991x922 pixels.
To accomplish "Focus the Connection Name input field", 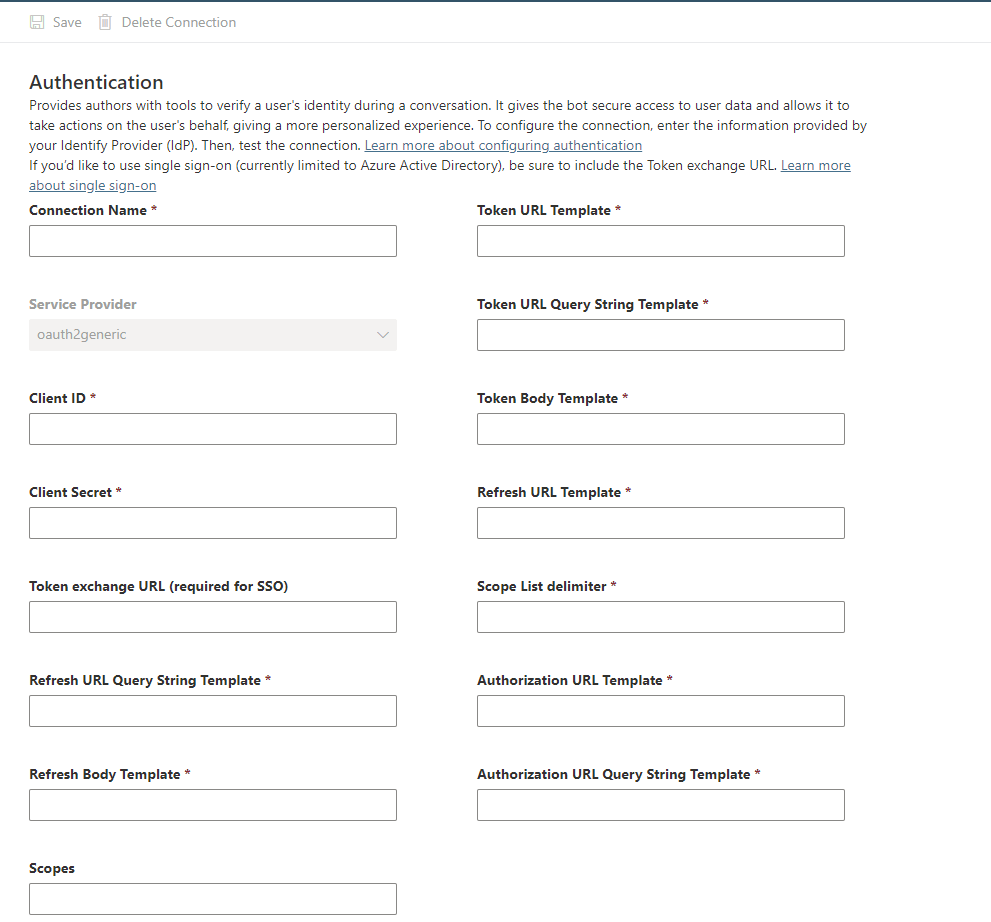I will (213, 241).
